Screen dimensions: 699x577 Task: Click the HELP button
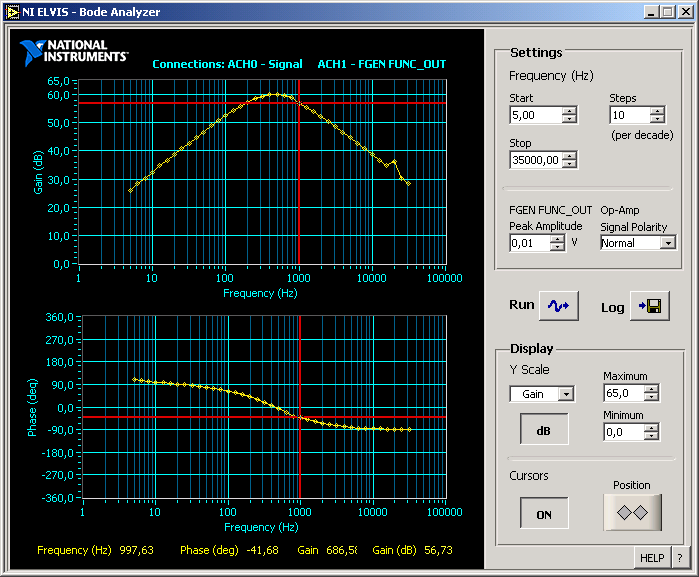click(x=652, y=558)
